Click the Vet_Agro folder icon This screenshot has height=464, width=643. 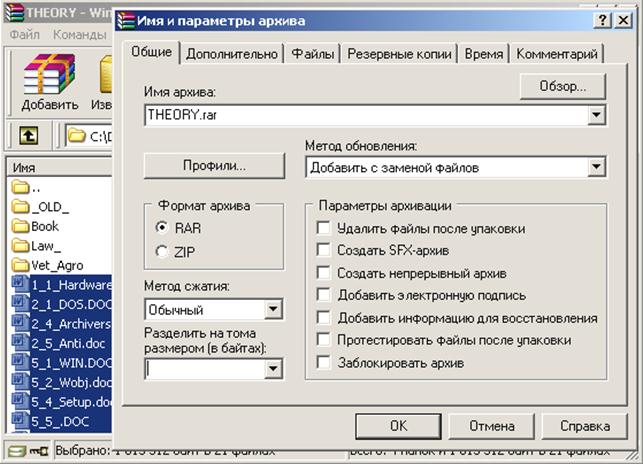21,265
